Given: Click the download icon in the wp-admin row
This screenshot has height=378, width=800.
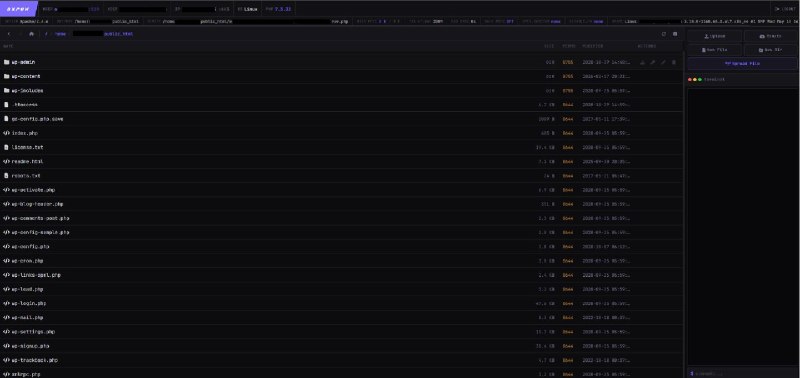Looking at the screenshot, I should [642, 62].
